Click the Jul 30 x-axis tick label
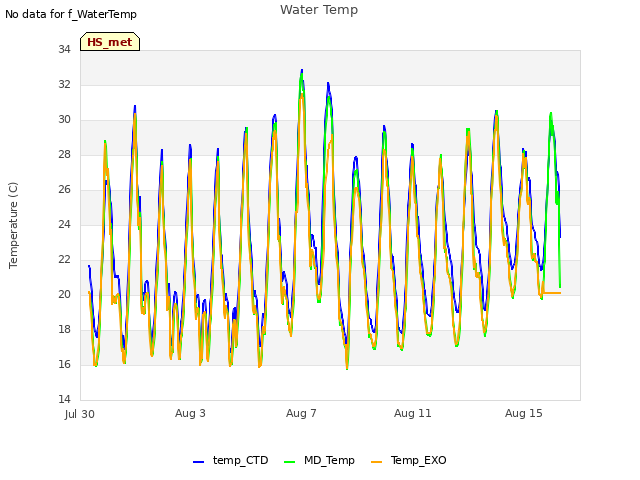 coord(80,414)
